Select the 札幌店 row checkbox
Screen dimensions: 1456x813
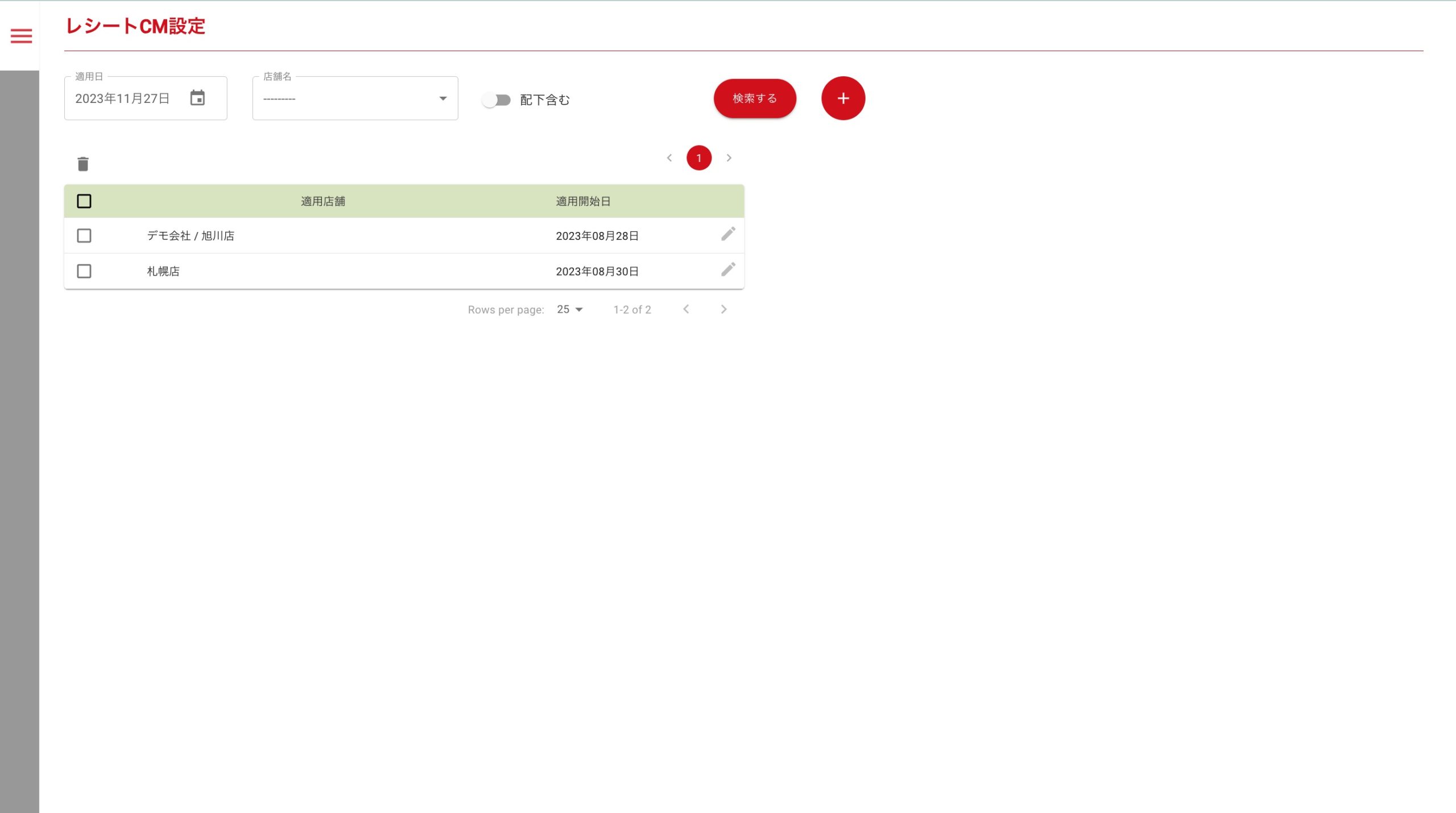click(x=84, y=271)
